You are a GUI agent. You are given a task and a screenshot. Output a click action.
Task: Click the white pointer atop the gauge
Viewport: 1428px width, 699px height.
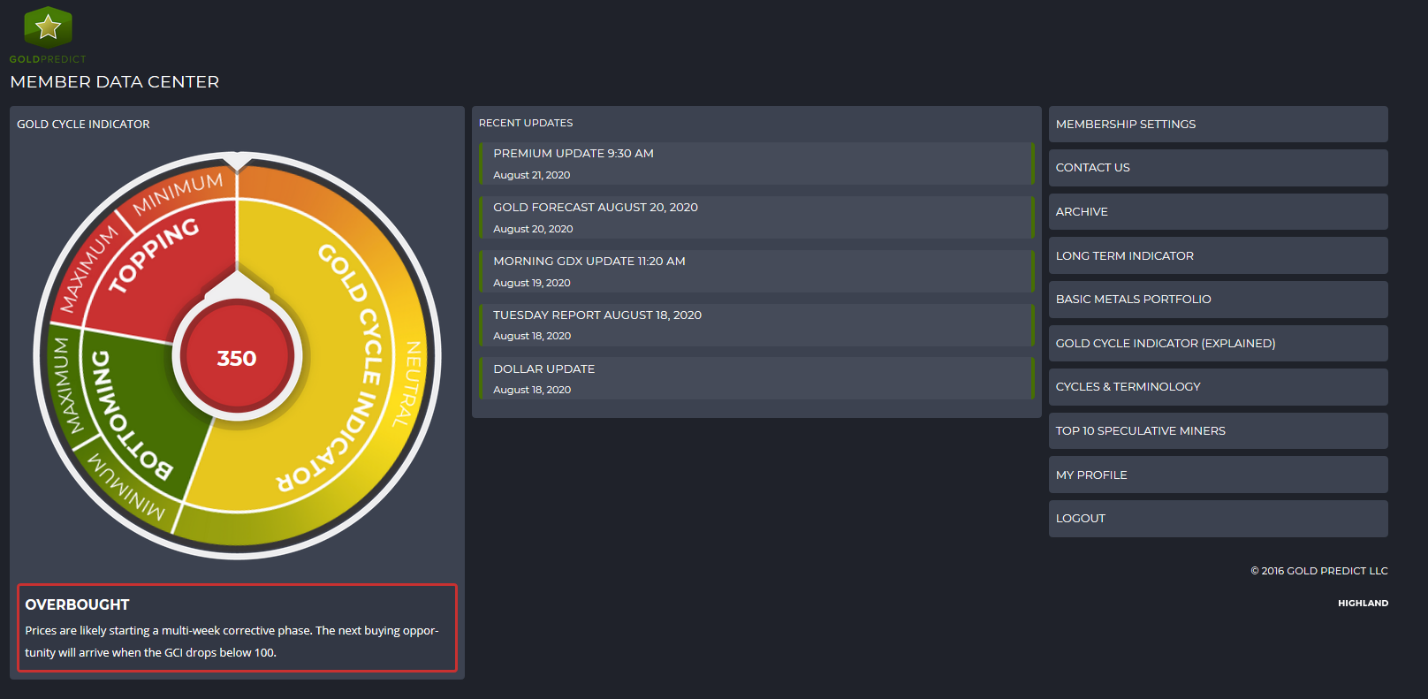(x=237, y=161)
